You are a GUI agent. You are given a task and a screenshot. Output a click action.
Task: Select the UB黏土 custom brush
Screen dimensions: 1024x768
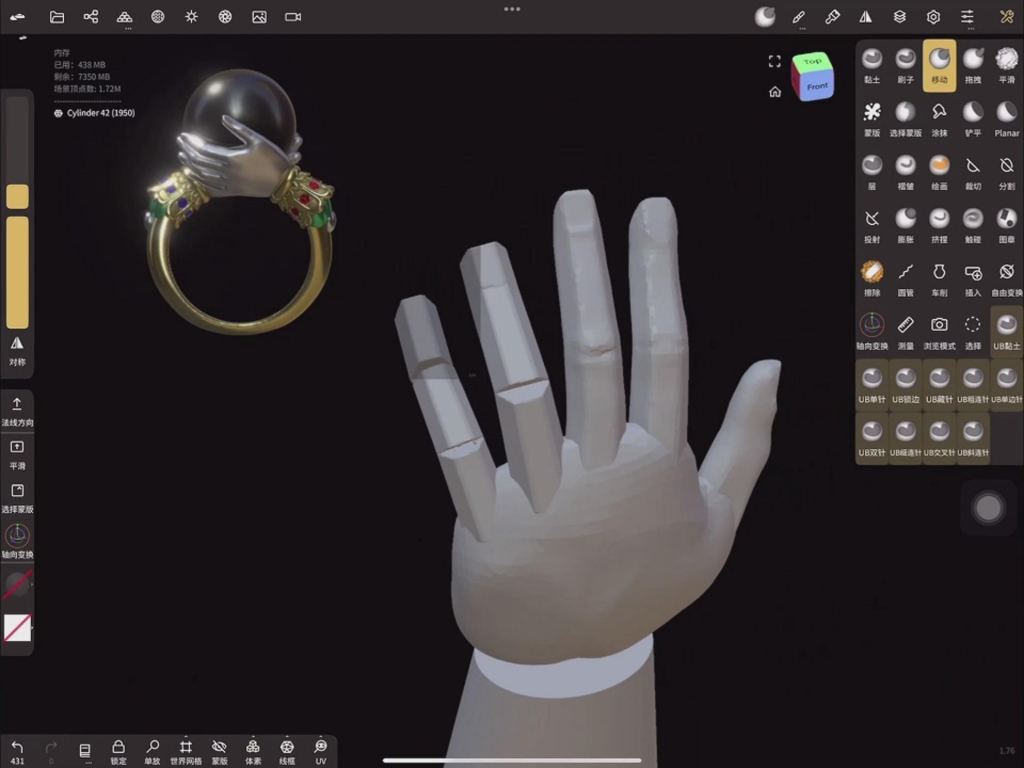pos(1006,332)
